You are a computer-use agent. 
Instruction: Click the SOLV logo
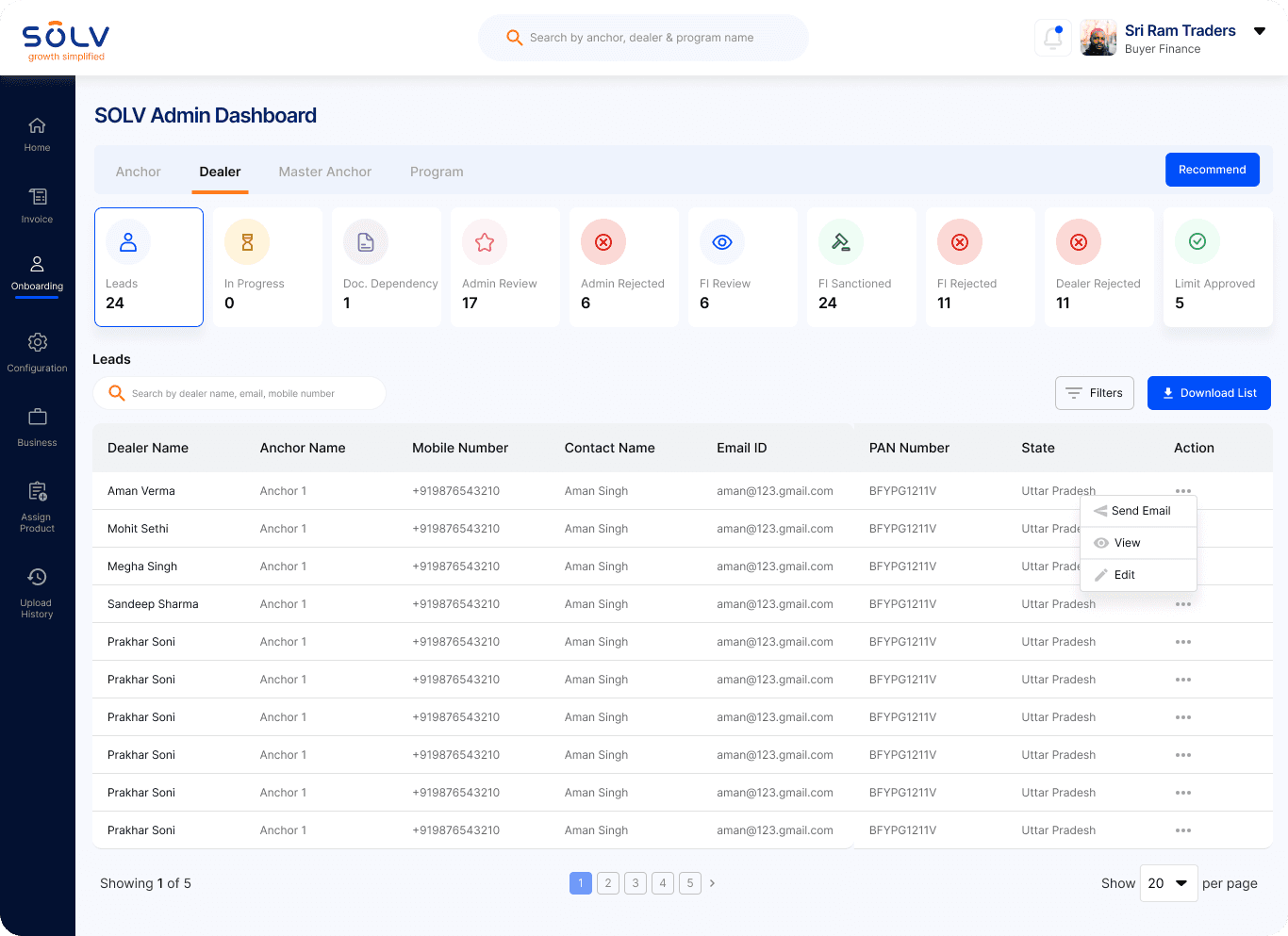point(66,41)
